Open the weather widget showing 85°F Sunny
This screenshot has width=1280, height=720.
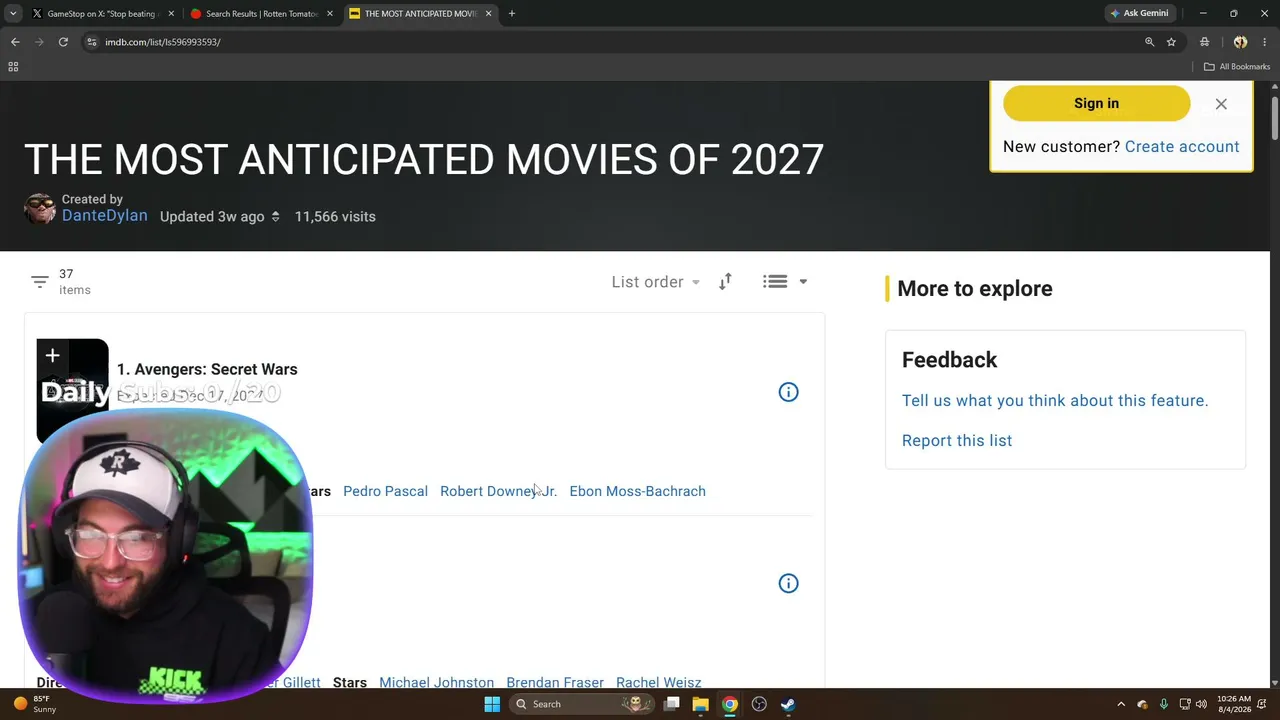37,704
